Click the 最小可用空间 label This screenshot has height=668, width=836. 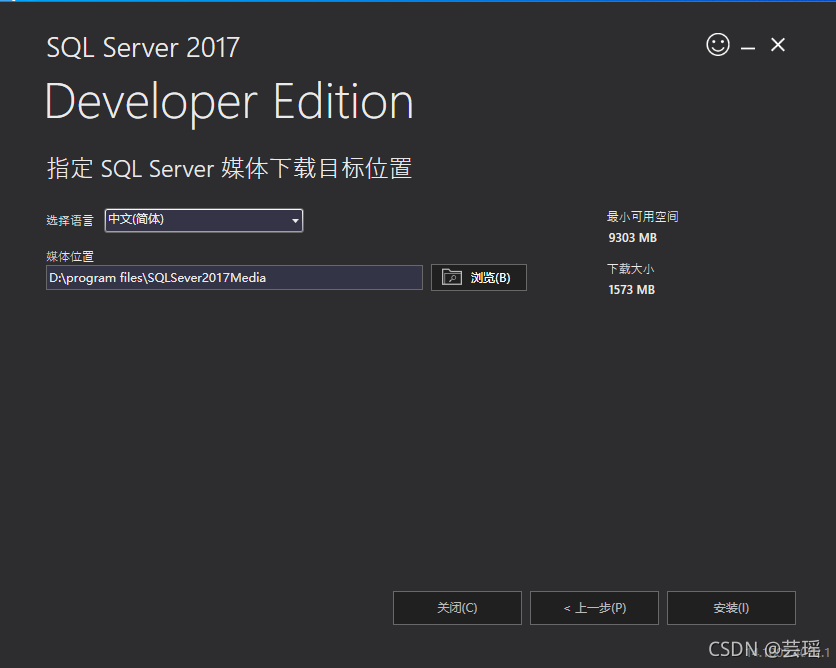click(x=642, y=216)
